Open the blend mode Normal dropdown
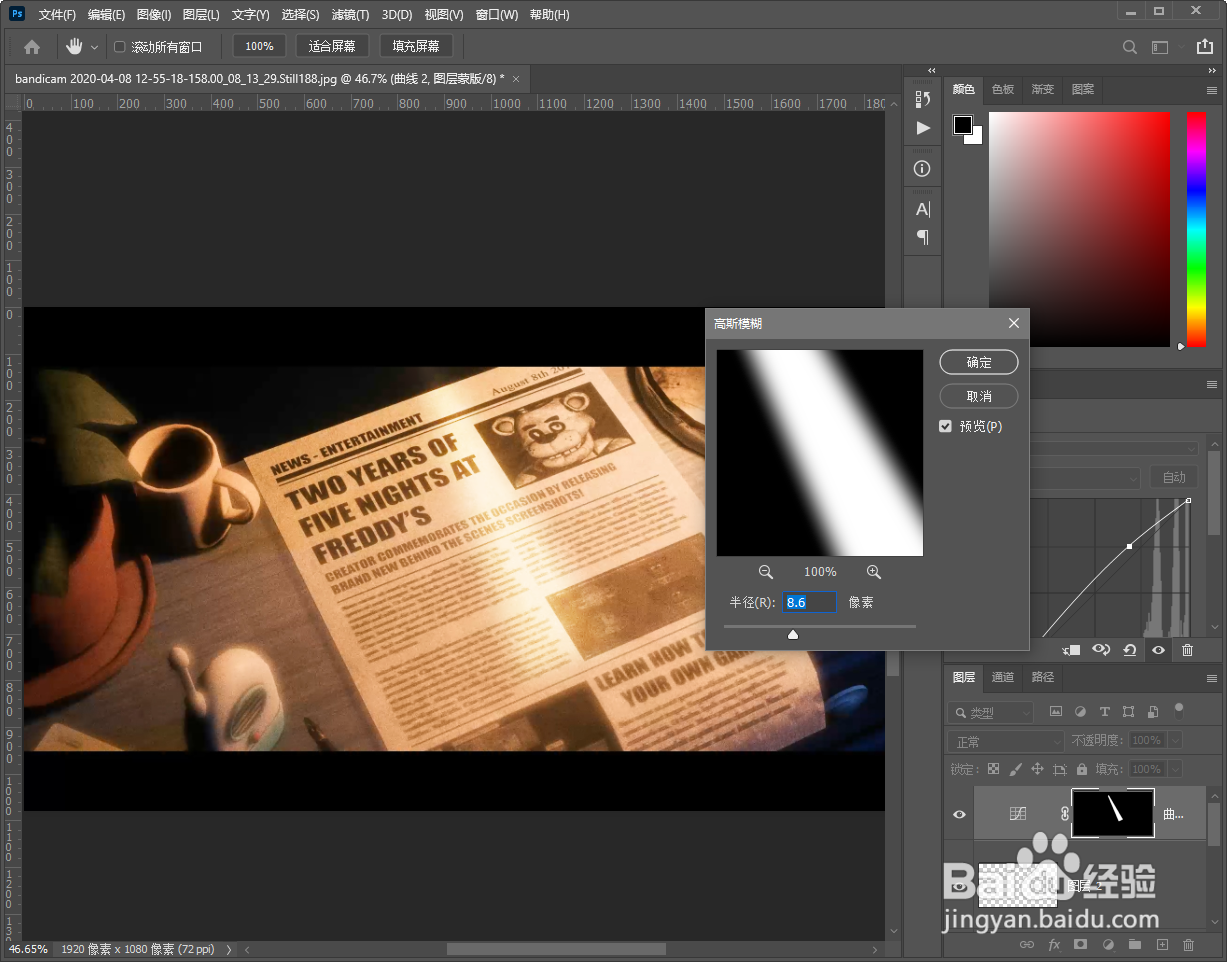 tap(1006, 741)
